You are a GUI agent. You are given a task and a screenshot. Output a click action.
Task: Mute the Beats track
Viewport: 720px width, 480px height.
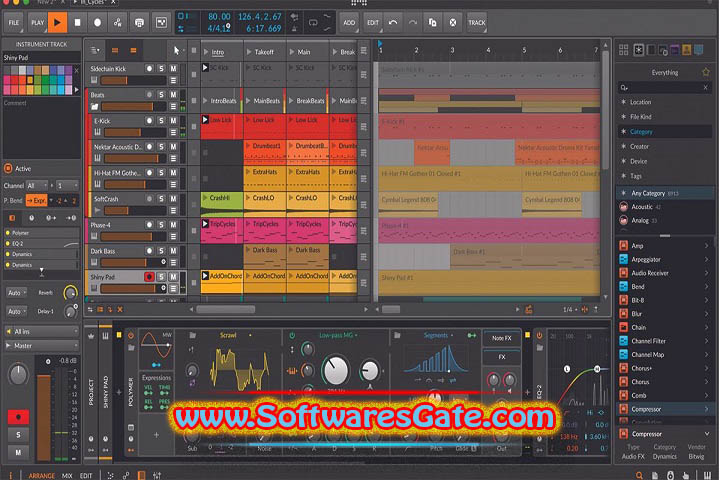[173, 95]
